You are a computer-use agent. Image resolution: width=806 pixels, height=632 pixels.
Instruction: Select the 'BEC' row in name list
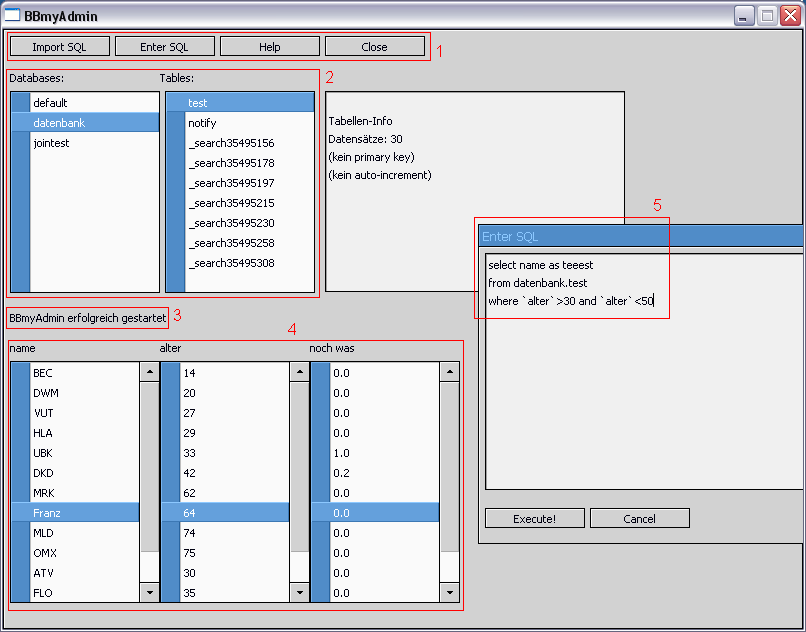[x=43, y=373]
